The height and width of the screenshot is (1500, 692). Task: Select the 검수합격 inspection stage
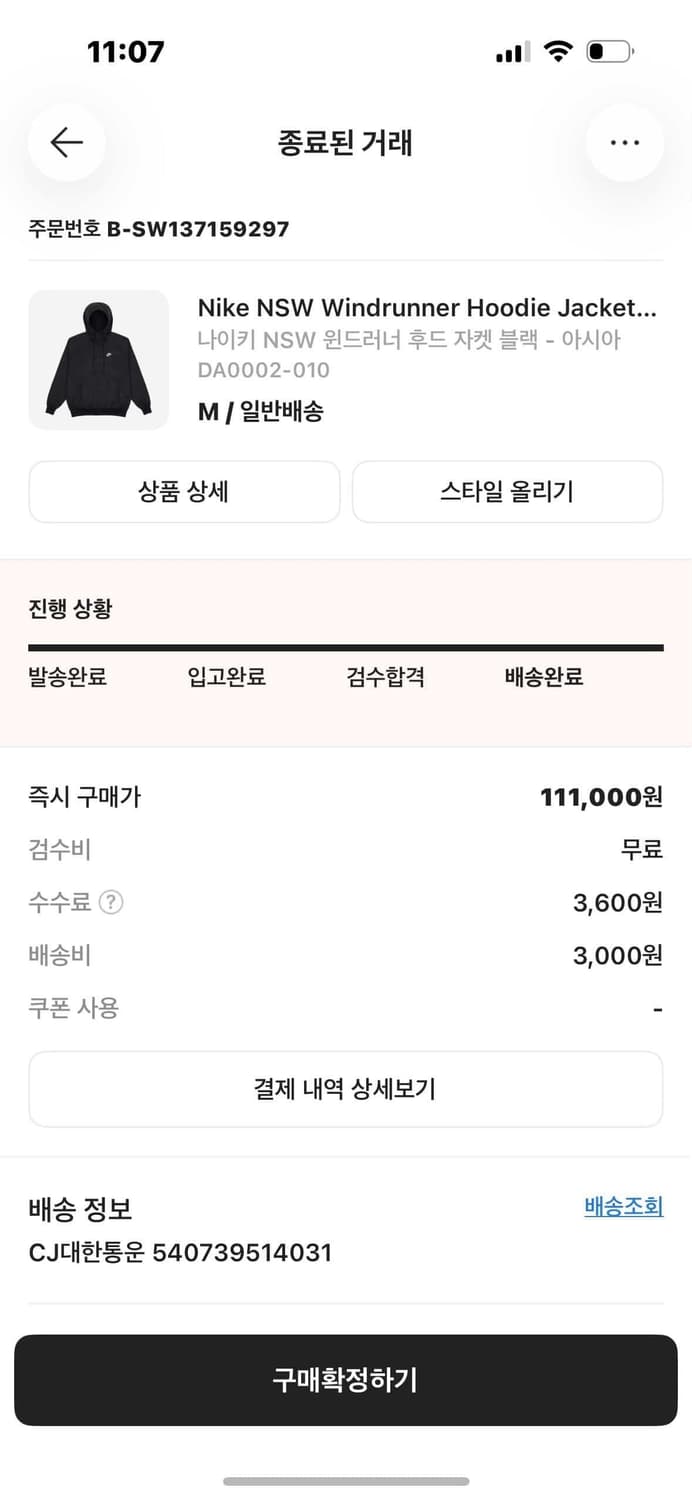tap(386, 677)
